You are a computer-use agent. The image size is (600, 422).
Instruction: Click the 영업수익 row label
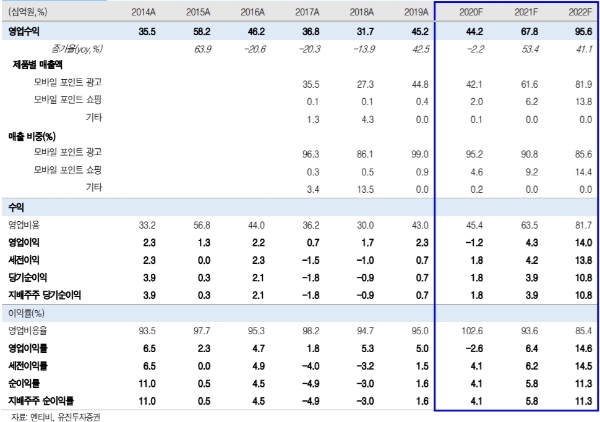tap(24, 31)
